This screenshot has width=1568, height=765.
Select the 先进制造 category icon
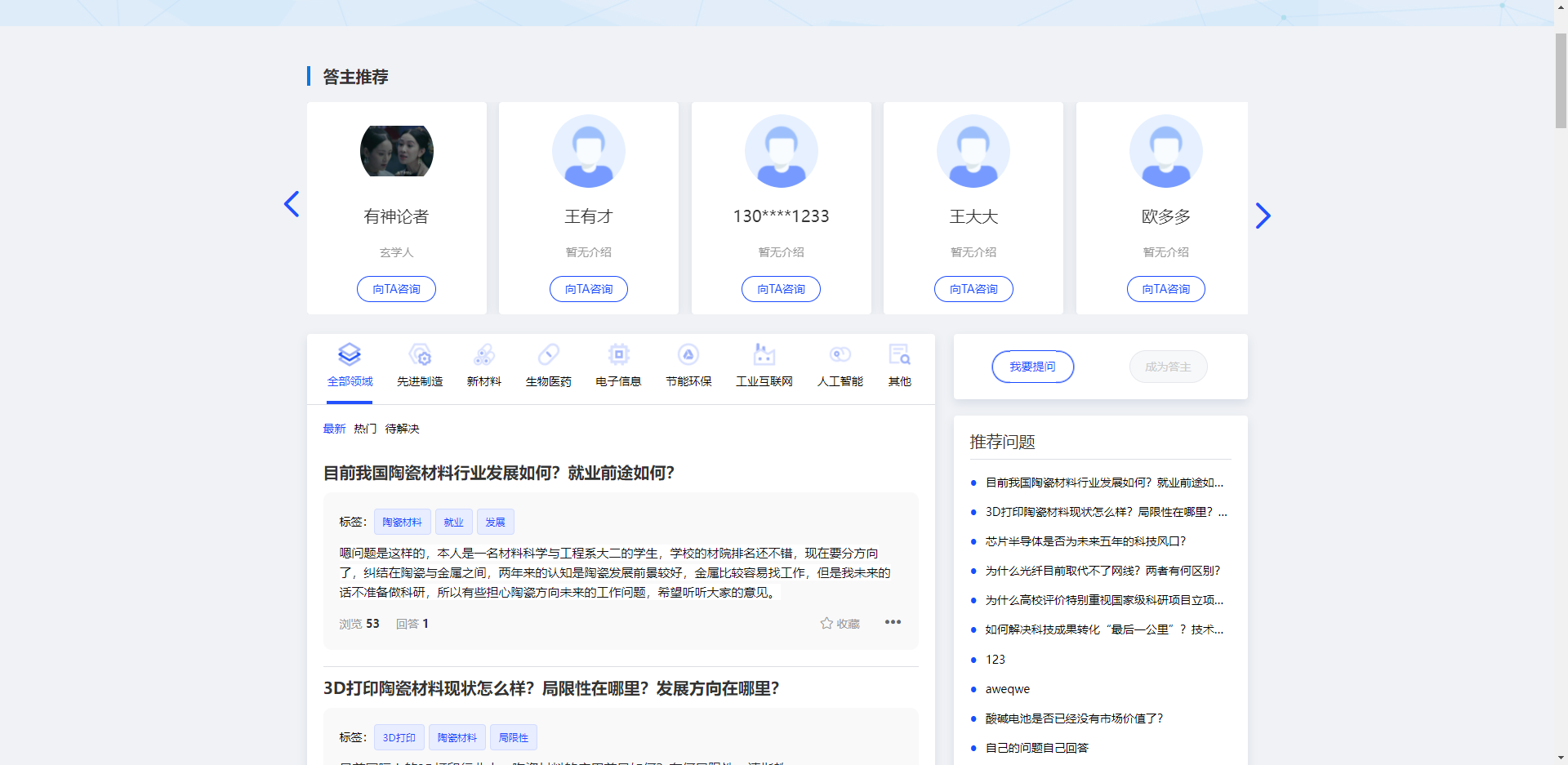pos(420,355)
